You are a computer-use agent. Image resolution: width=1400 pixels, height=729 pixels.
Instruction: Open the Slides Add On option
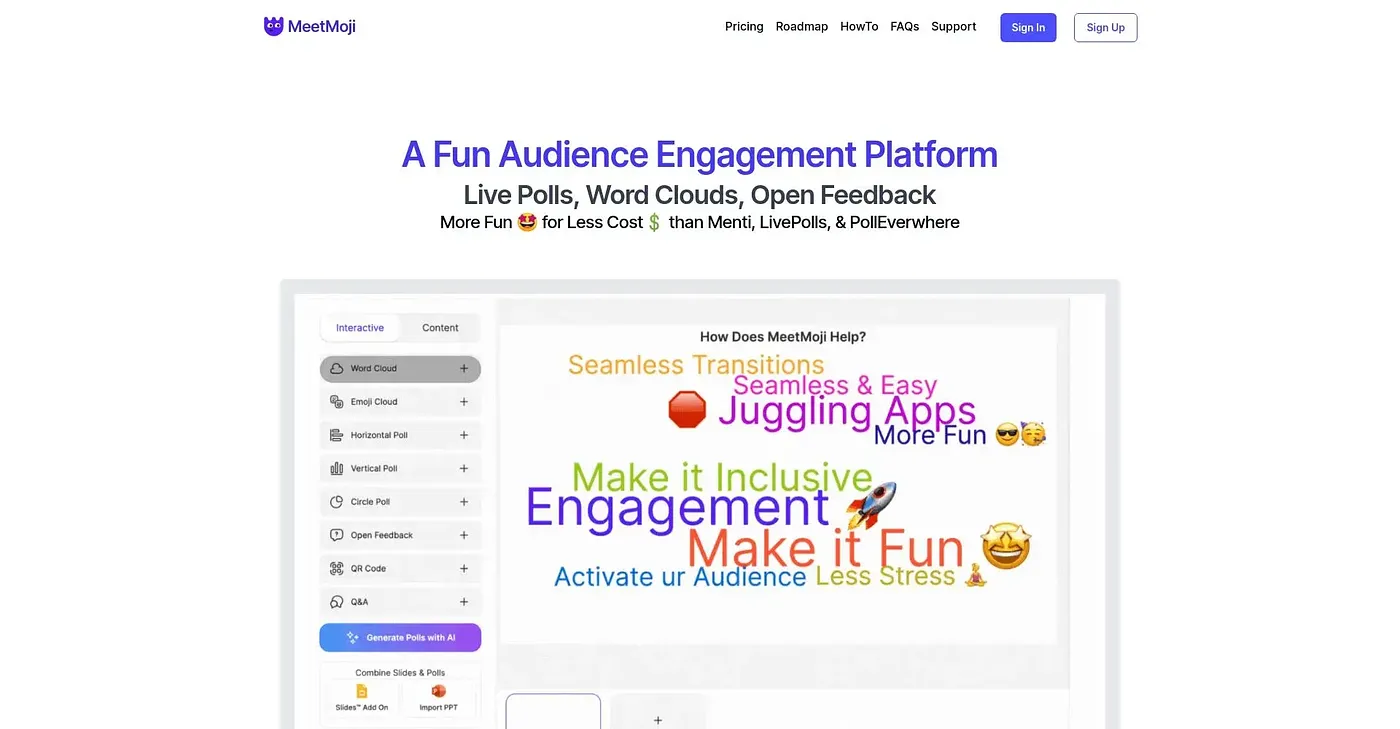(361, 698)
